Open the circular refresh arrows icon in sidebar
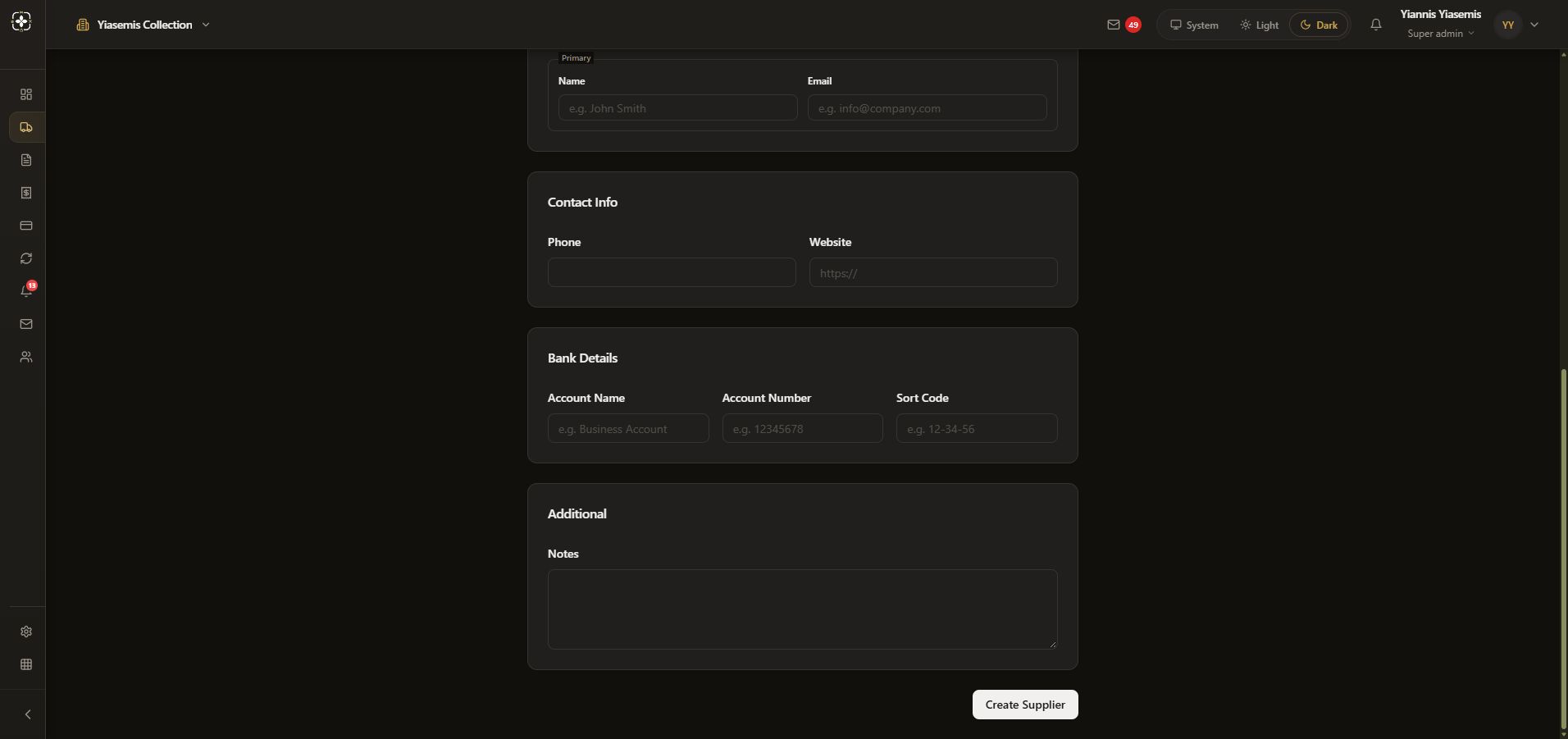1568x739 pixels. pos(26,258)
